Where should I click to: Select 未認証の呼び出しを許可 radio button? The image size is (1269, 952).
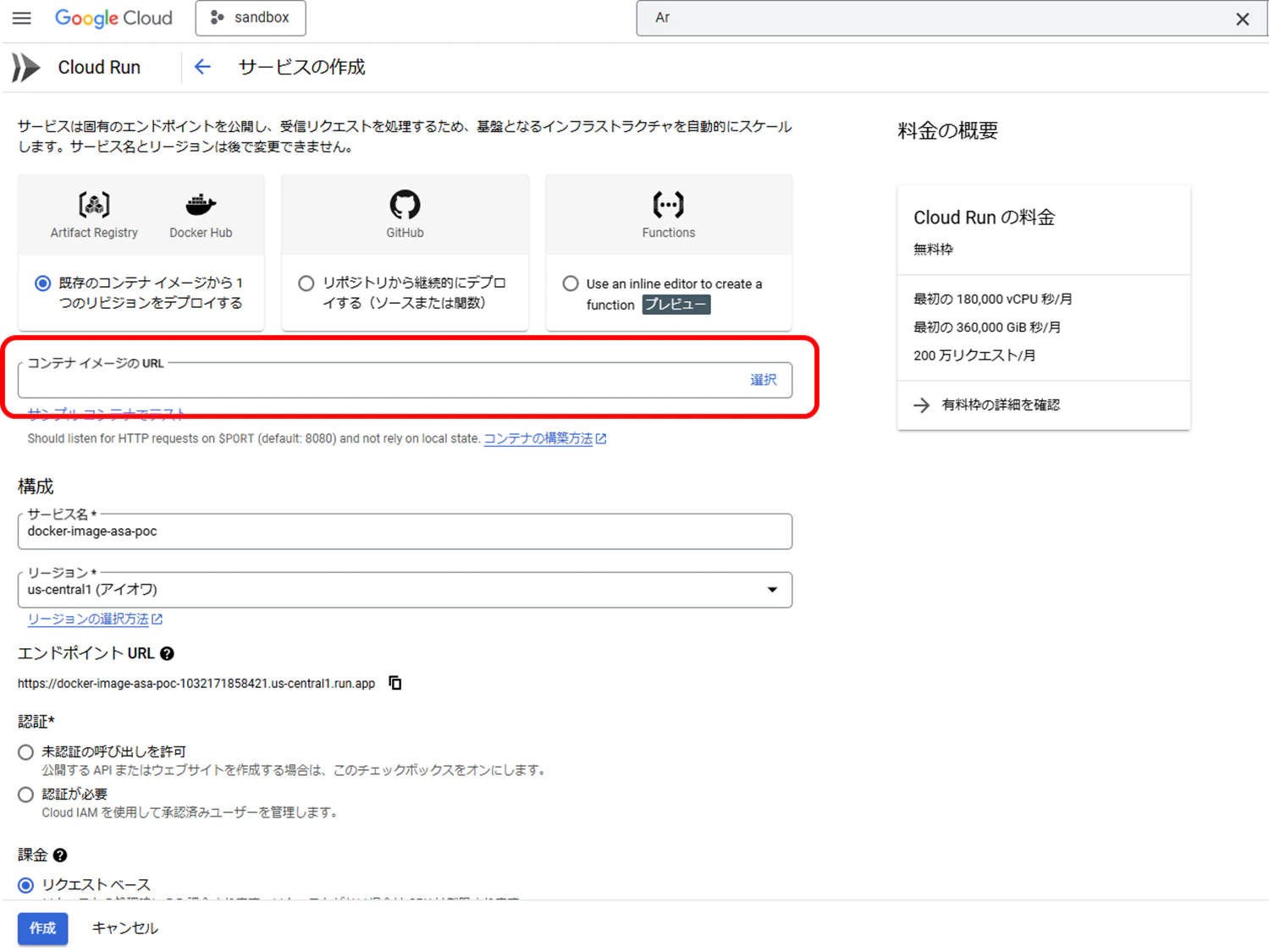pyautogui.click(x=26, y=752)
